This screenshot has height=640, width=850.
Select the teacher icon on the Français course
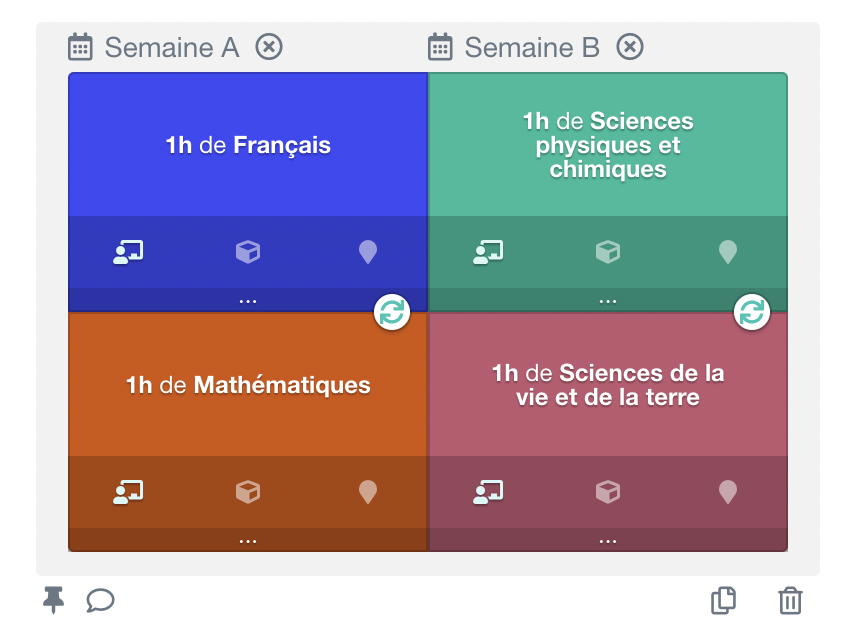[x=127, y=252]
